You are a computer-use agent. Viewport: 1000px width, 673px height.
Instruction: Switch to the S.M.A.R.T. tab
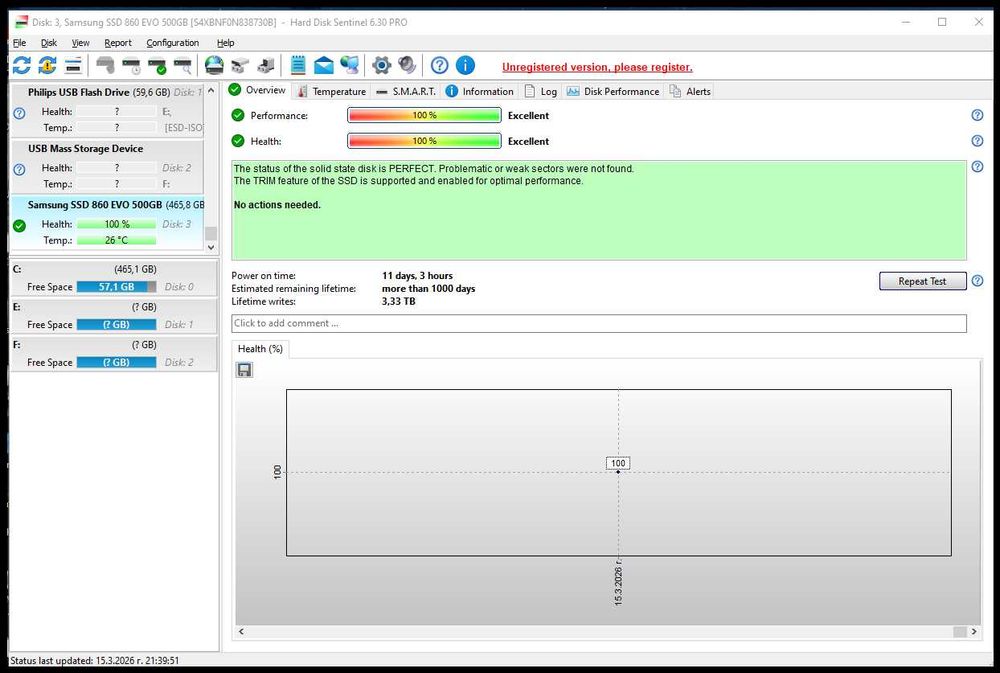(x=406, y=91)
